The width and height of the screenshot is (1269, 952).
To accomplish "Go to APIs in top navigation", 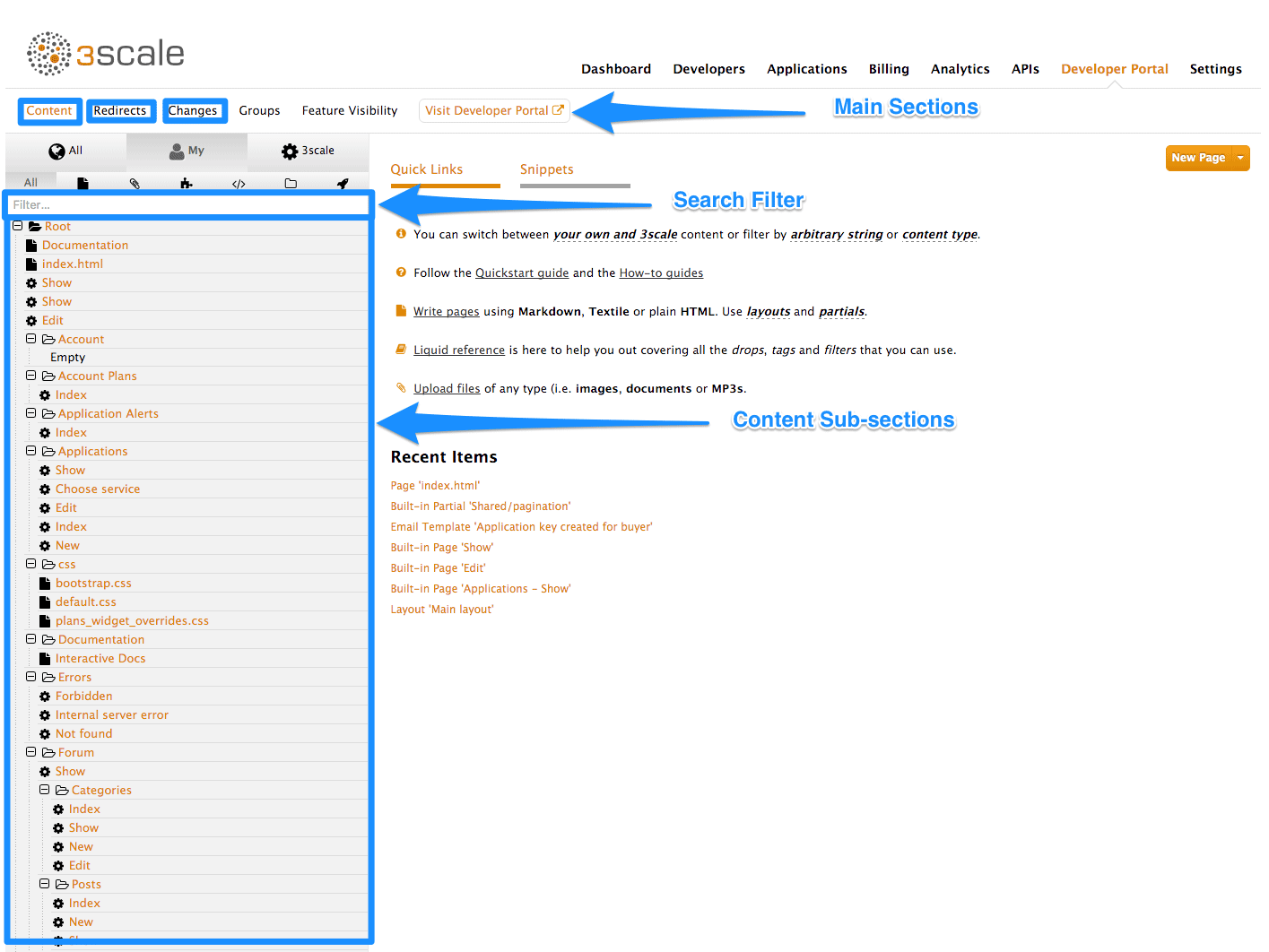I will tap(1025, 69).
